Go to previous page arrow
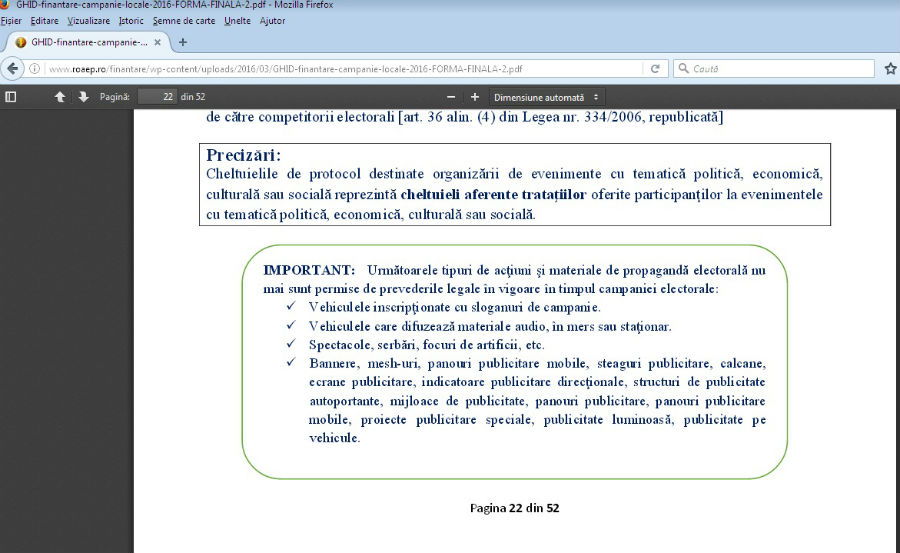Viewport: 900px width, 553px height. tap(60, 97)
